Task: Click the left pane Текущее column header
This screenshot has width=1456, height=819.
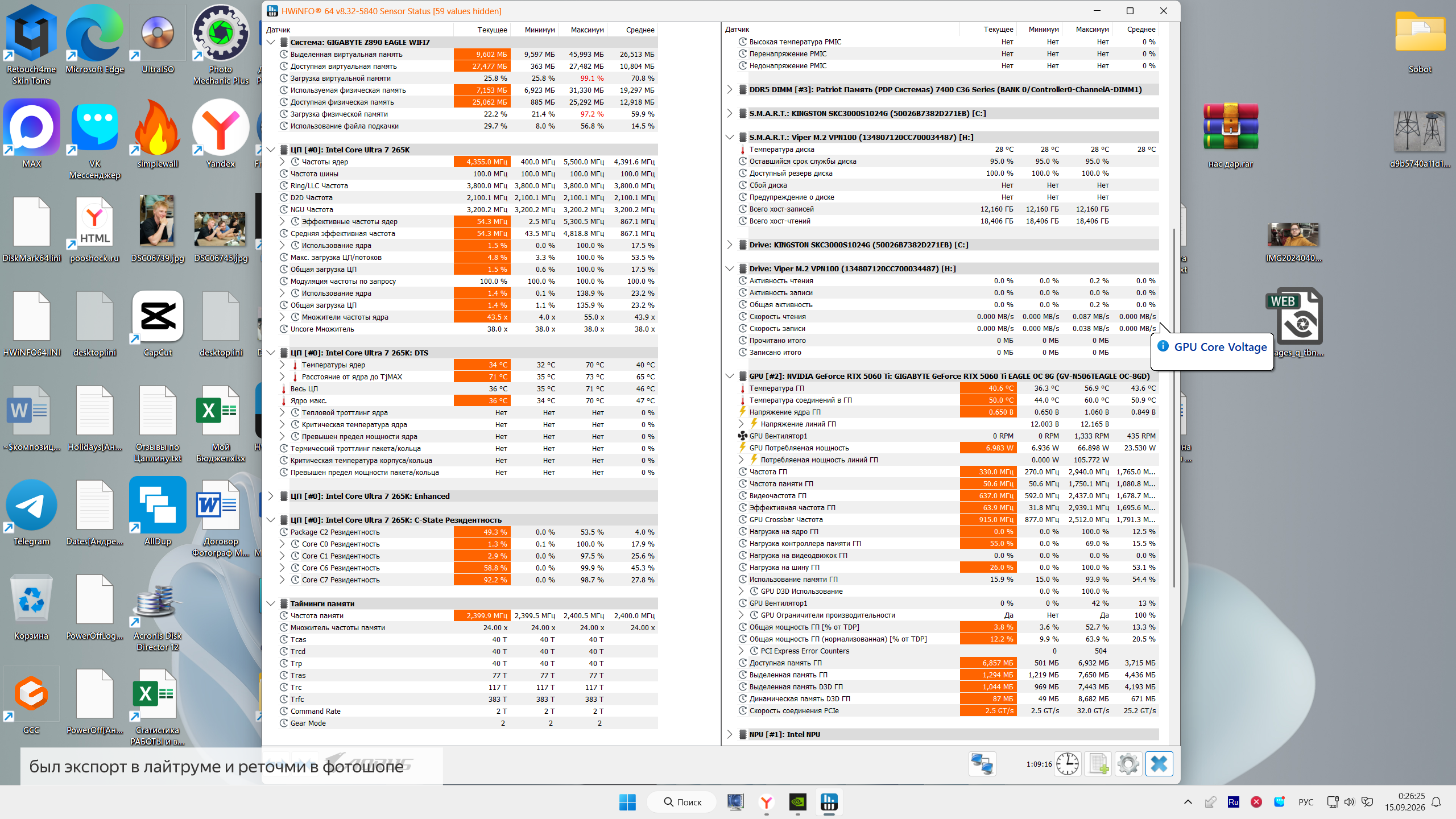Action: [482, 30]
